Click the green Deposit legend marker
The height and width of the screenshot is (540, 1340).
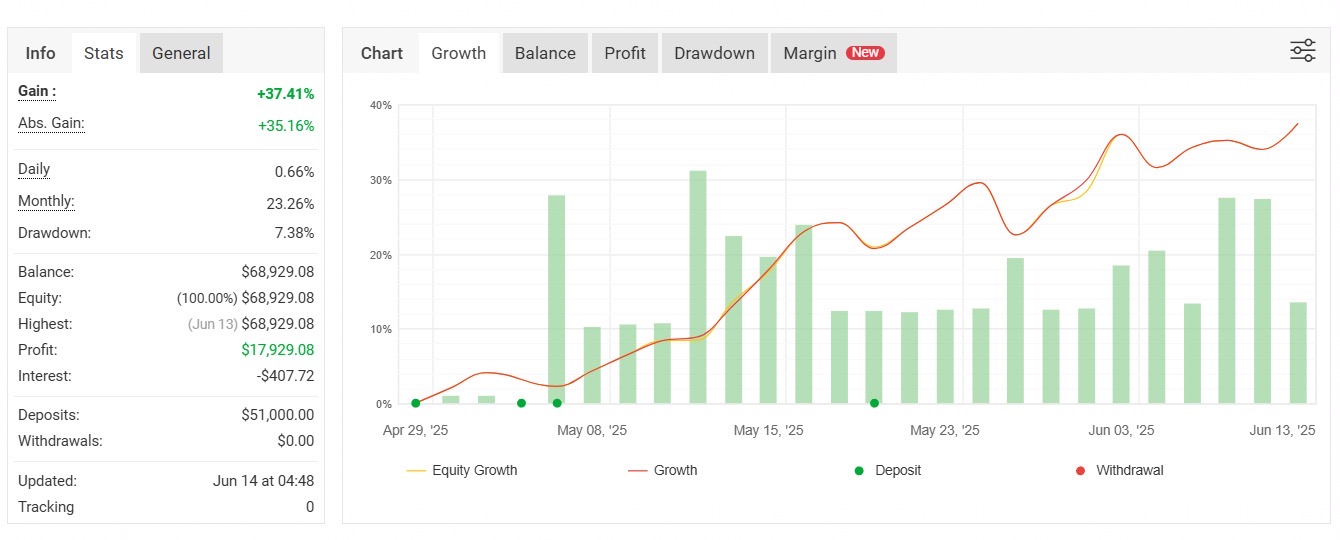(x=858, y=471)
